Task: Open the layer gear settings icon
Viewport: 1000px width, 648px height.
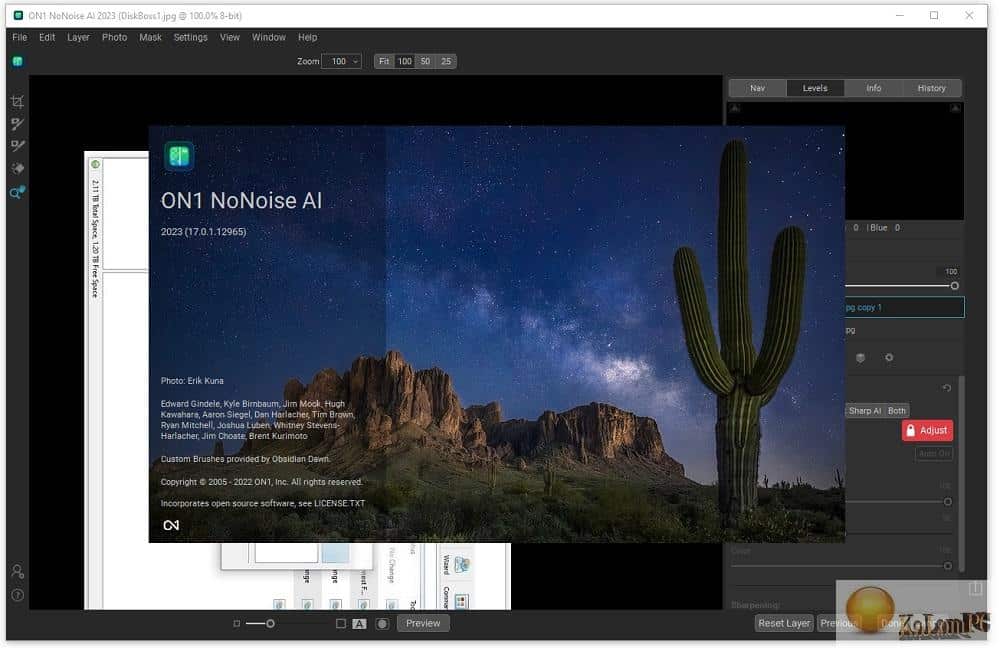Action: pyautogui.click(x=889, y=358)
